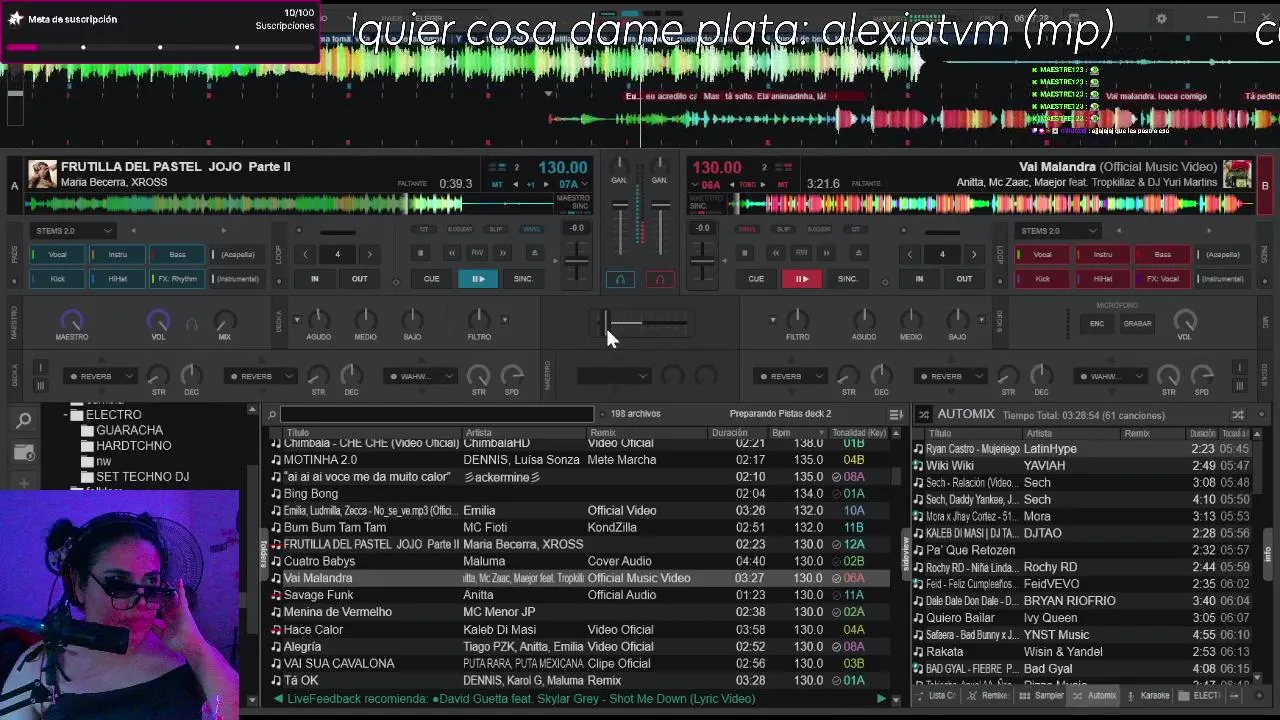Halve deck A loop length arrow

tap(306, 254)
